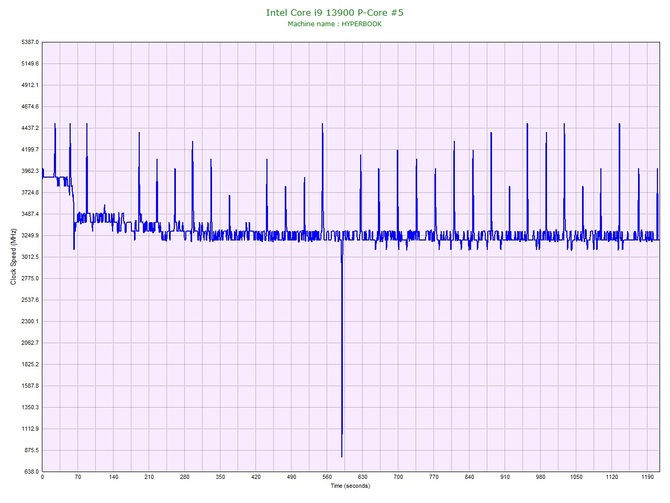Image resolution: width=670 pixels, height=503 pixels.
Task: Select the 630 second time axis tick
Action: (362, 478)
